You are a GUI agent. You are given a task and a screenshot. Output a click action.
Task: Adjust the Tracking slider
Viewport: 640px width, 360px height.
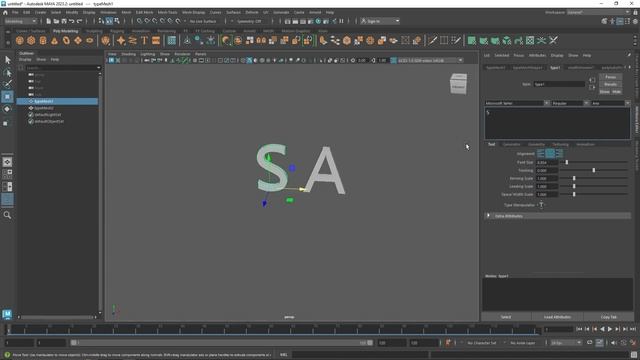(x=594, y=170)
